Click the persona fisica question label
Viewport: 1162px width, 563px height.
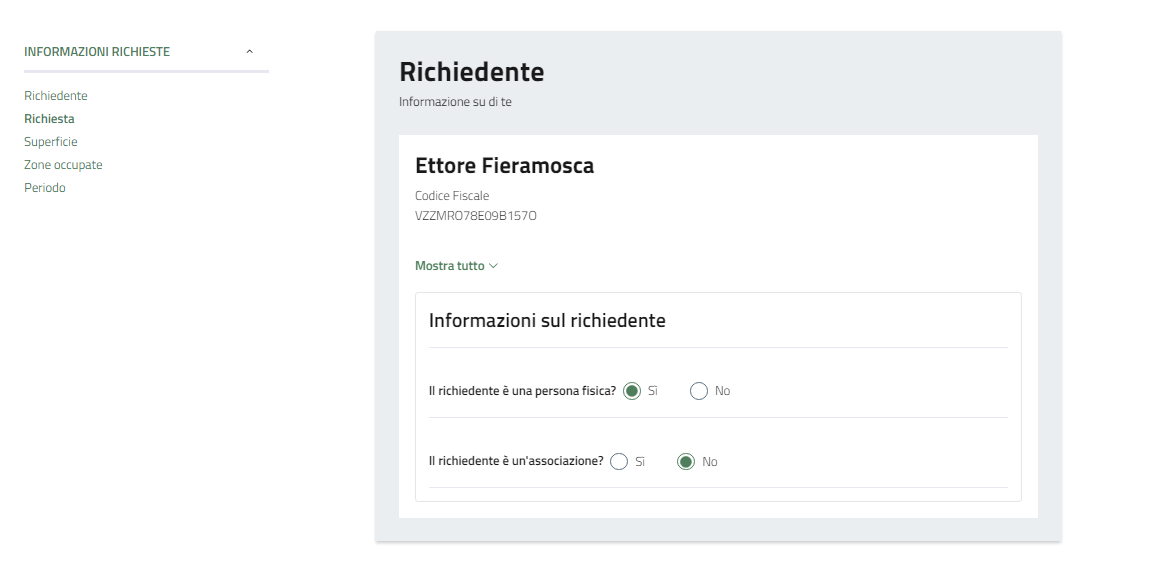pos(522,391)
